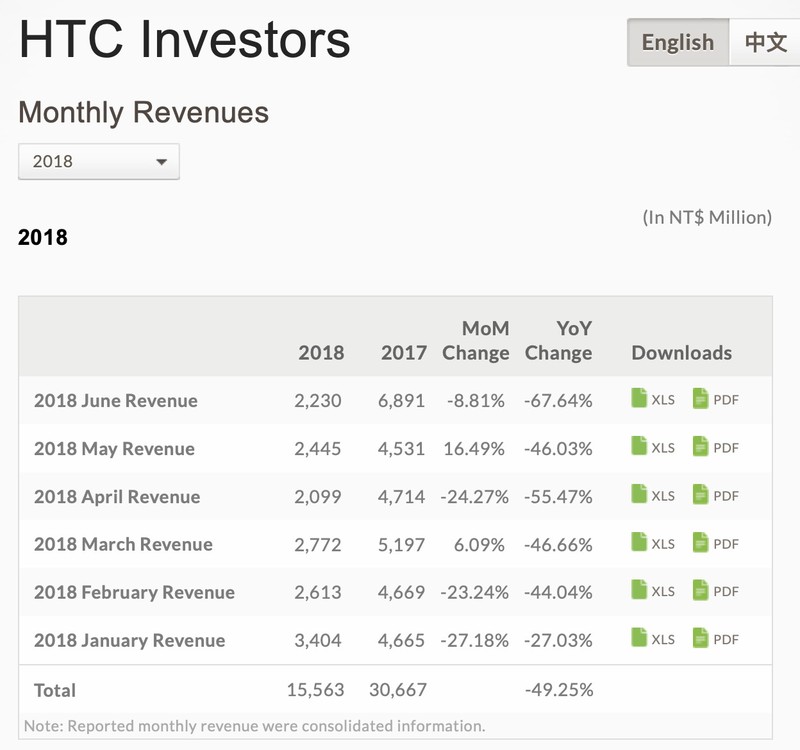Click the Total revenue row
This screenshot has height=750, width=800.
(x=56, y=690)
